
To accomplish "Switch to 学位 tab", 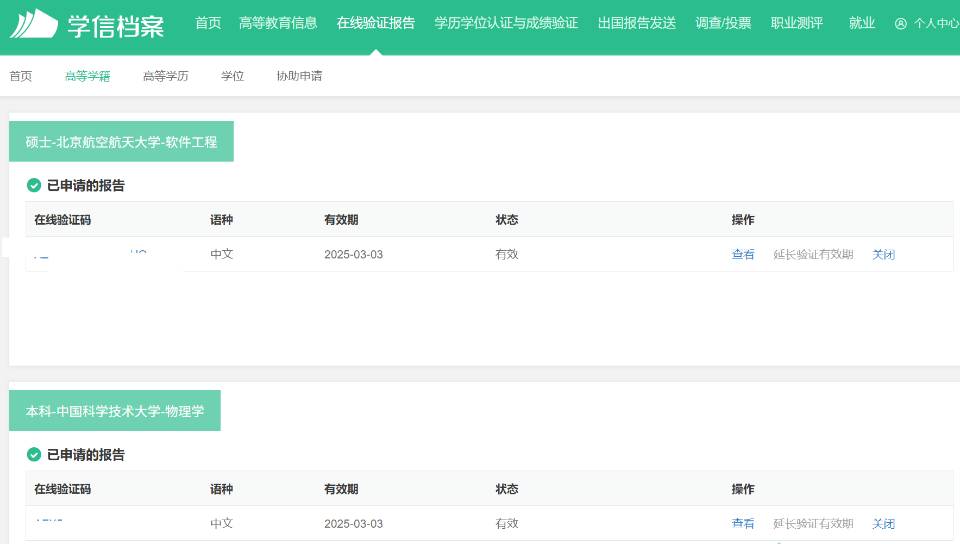I will tap(233, 76).
